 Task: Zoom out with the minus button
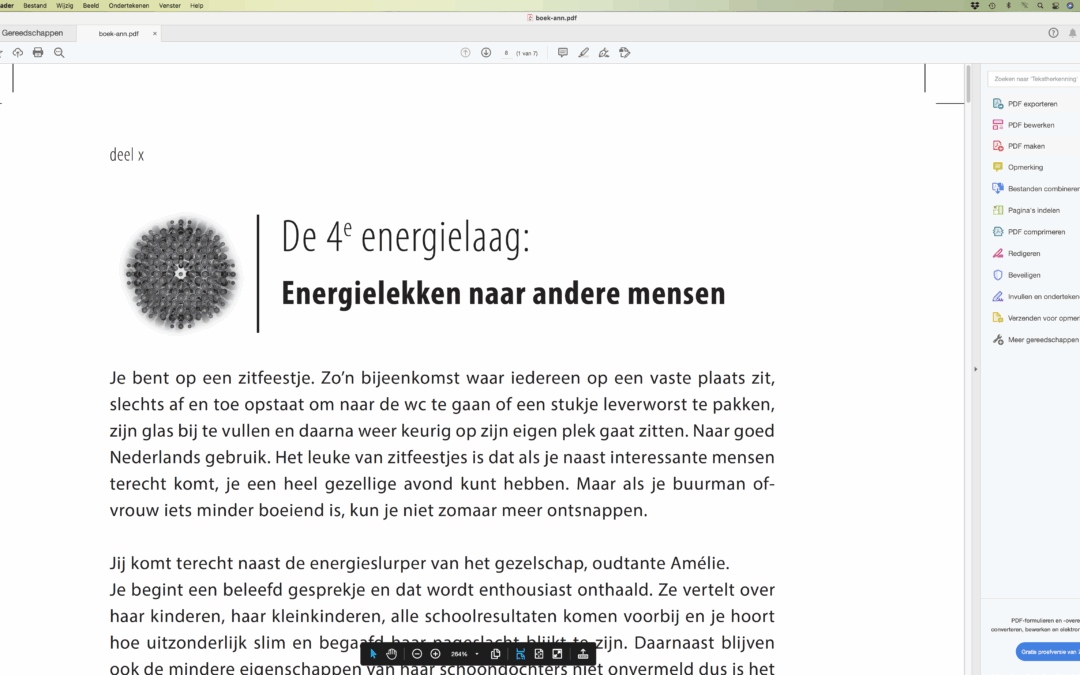coord(417,654)
